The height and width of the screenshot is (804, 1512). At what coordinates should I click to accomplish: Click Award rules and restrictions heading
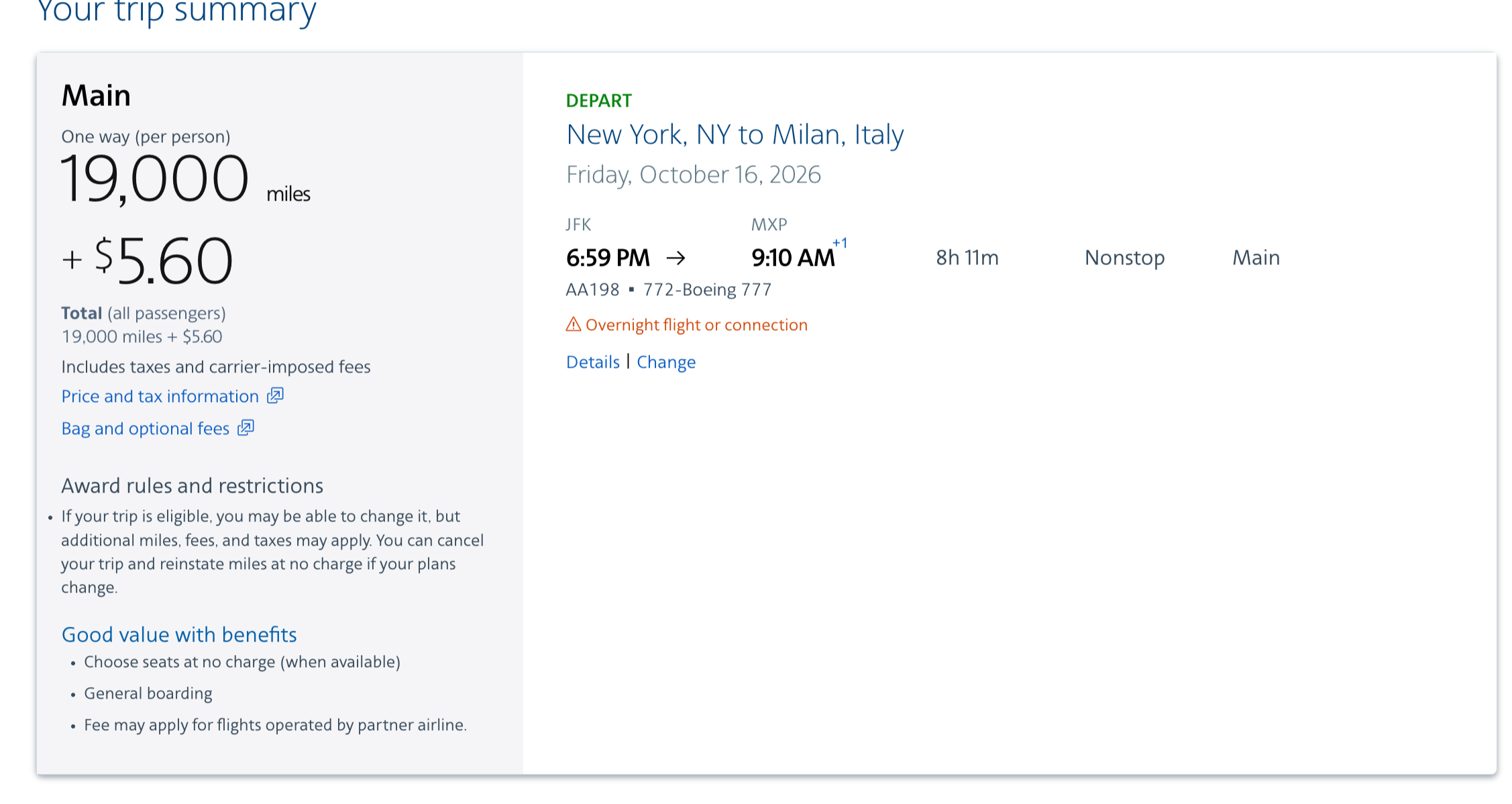click(x=192, y=485)
